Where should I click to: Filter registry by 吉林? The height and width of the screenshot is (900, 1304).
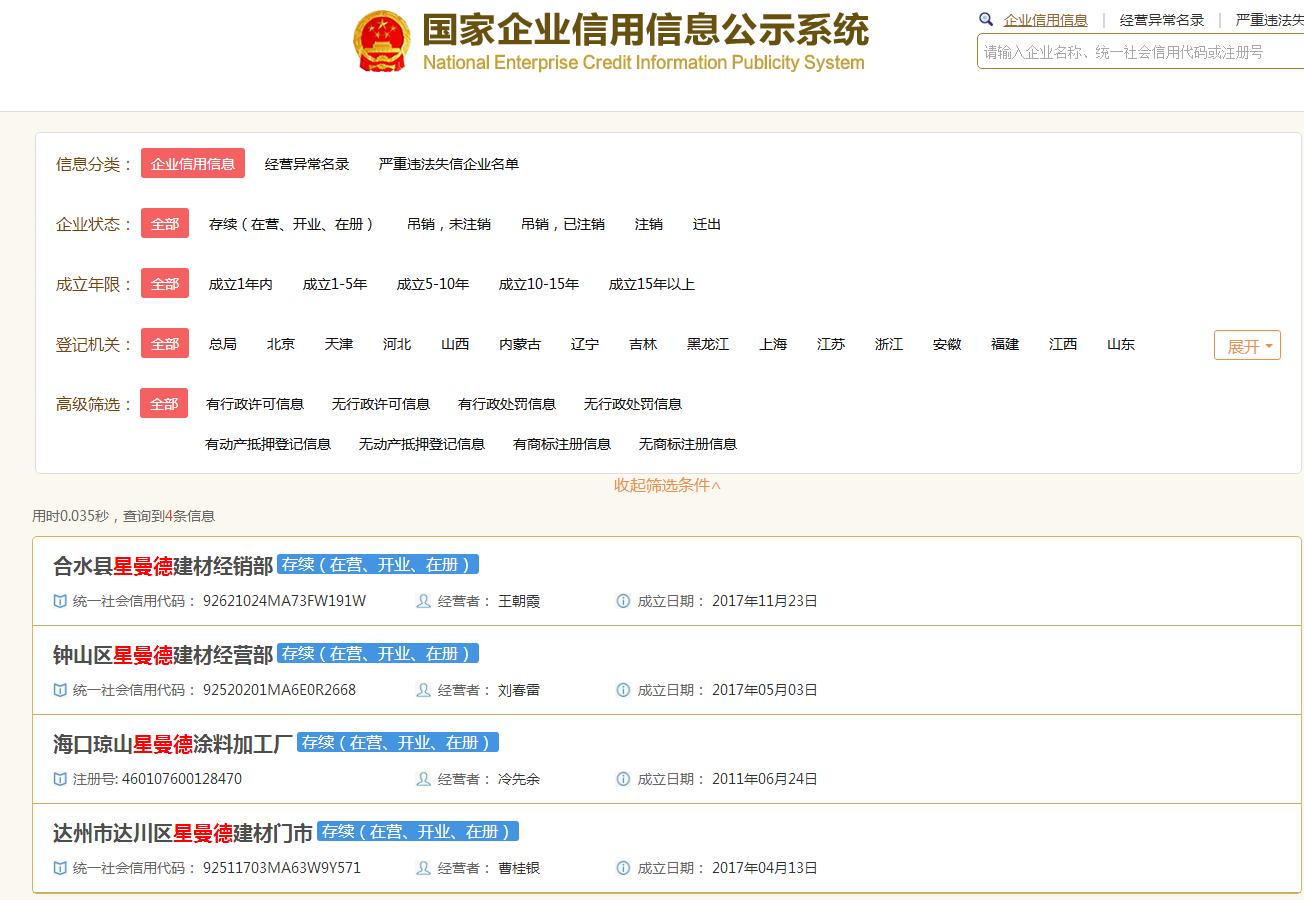(x=643, y=344)
